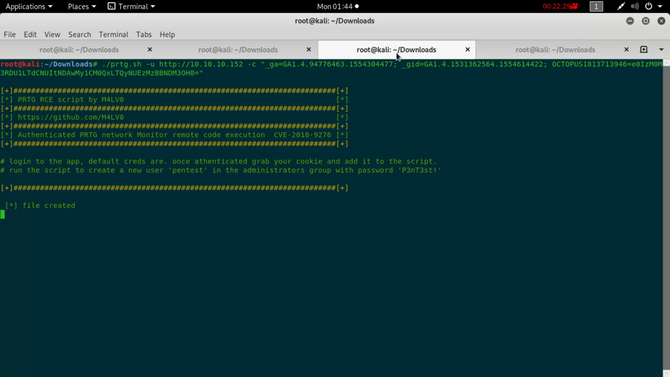The height and width of the screenshot is (377, 670).
Task: Open the Help menu
Action: click(167, 34)
